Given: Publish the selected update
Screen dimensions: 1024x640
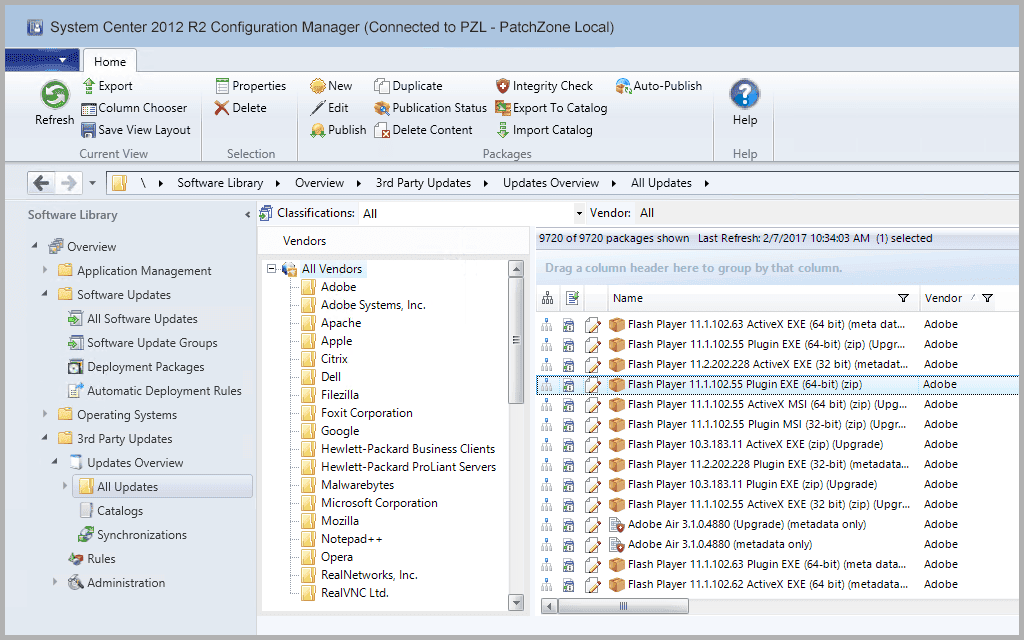Looking at the screenshot, I should (337, 130).
